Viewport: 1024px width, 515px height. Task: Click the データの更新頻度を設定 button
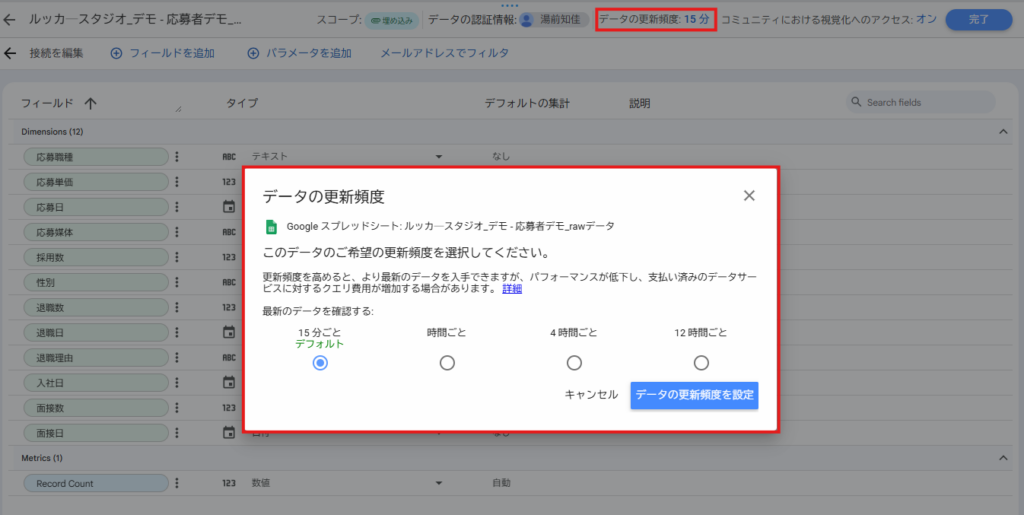point(694,395)
